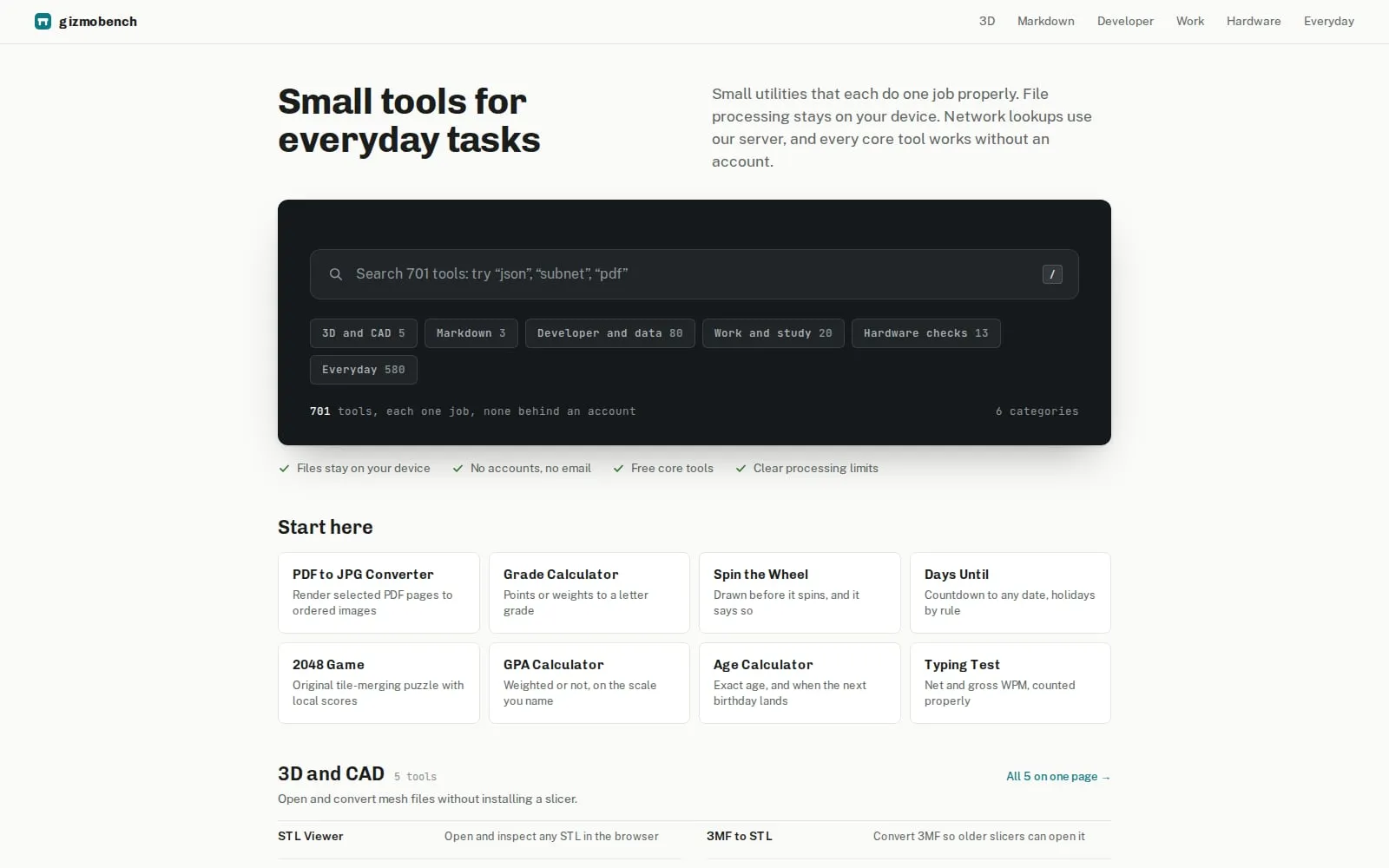Image resolution: width=1389 pixels, height=868 pixels.
Task: Open the PDF to JPG Converter card
Action: [x=379, y=593]
